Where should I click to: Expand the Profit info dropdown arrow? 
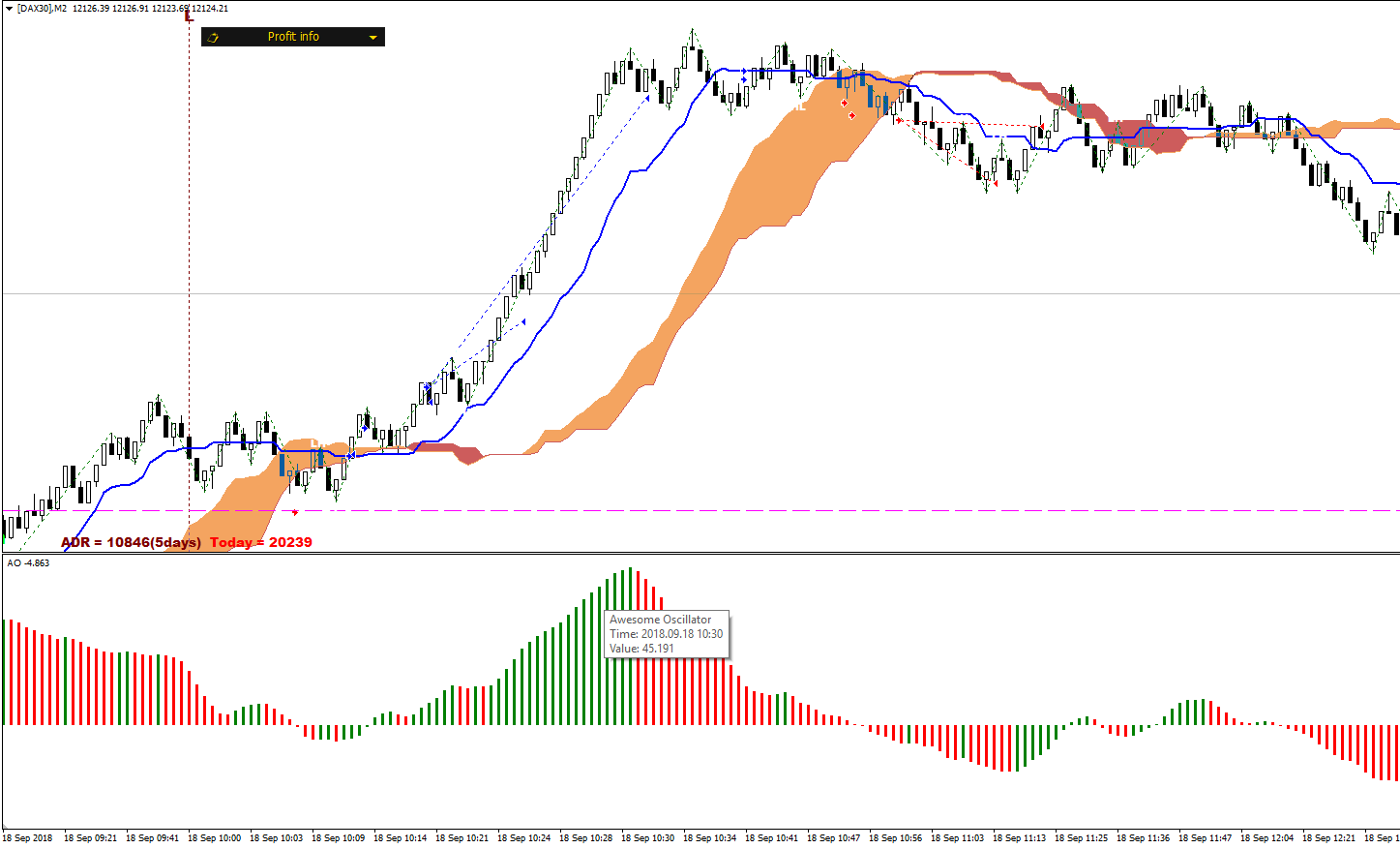(x=372, y=38)
